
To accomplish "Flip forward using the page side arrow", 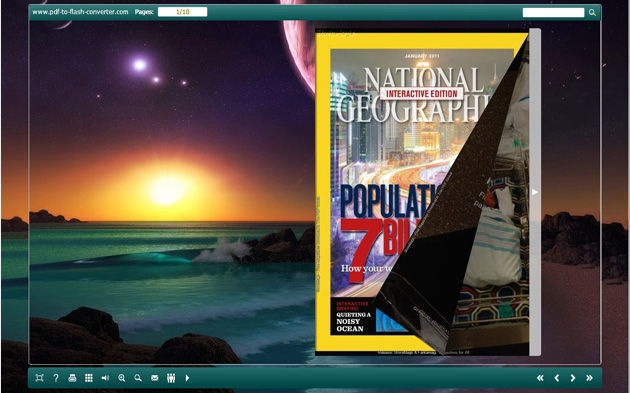I will (x=535, y=192).
